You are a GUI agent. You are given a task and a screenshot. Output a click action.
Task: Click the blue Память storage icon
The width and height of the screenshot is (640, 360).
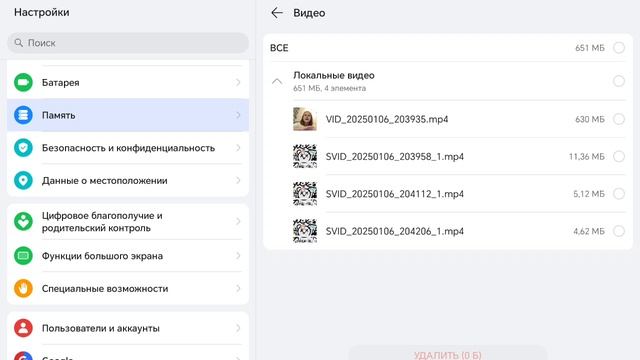point(23,115)
